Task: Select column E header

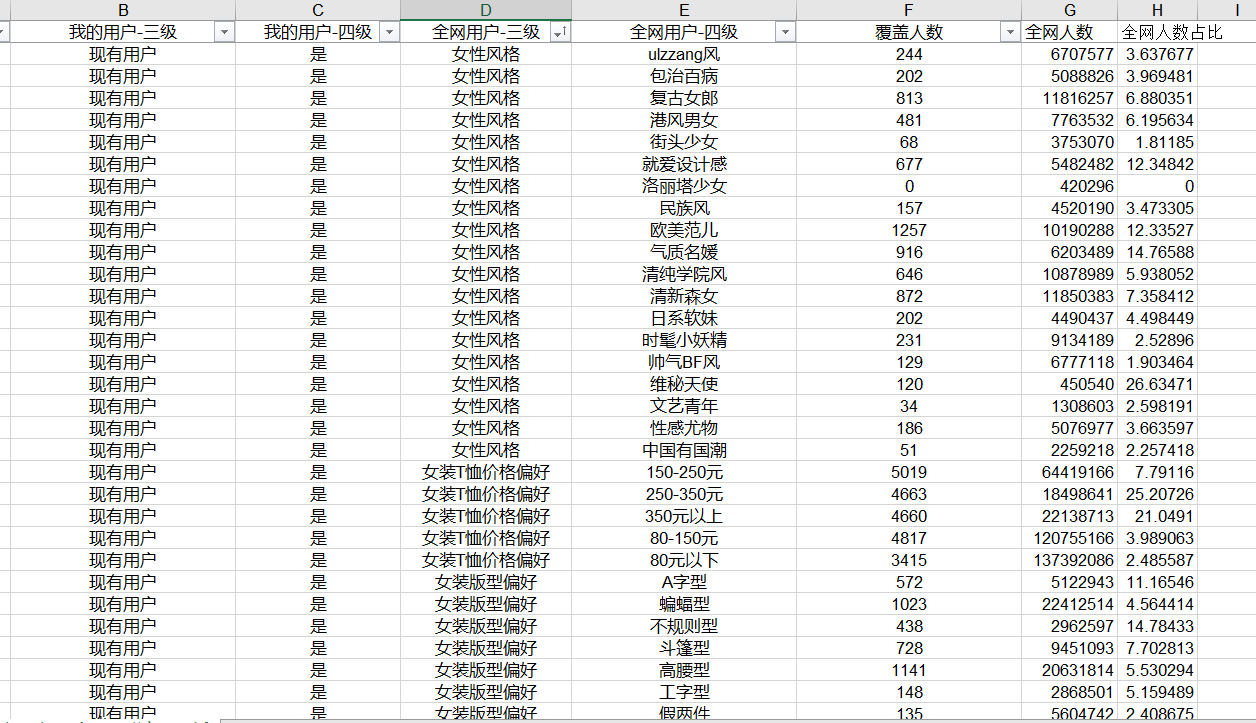Action: tap(684, 10)
